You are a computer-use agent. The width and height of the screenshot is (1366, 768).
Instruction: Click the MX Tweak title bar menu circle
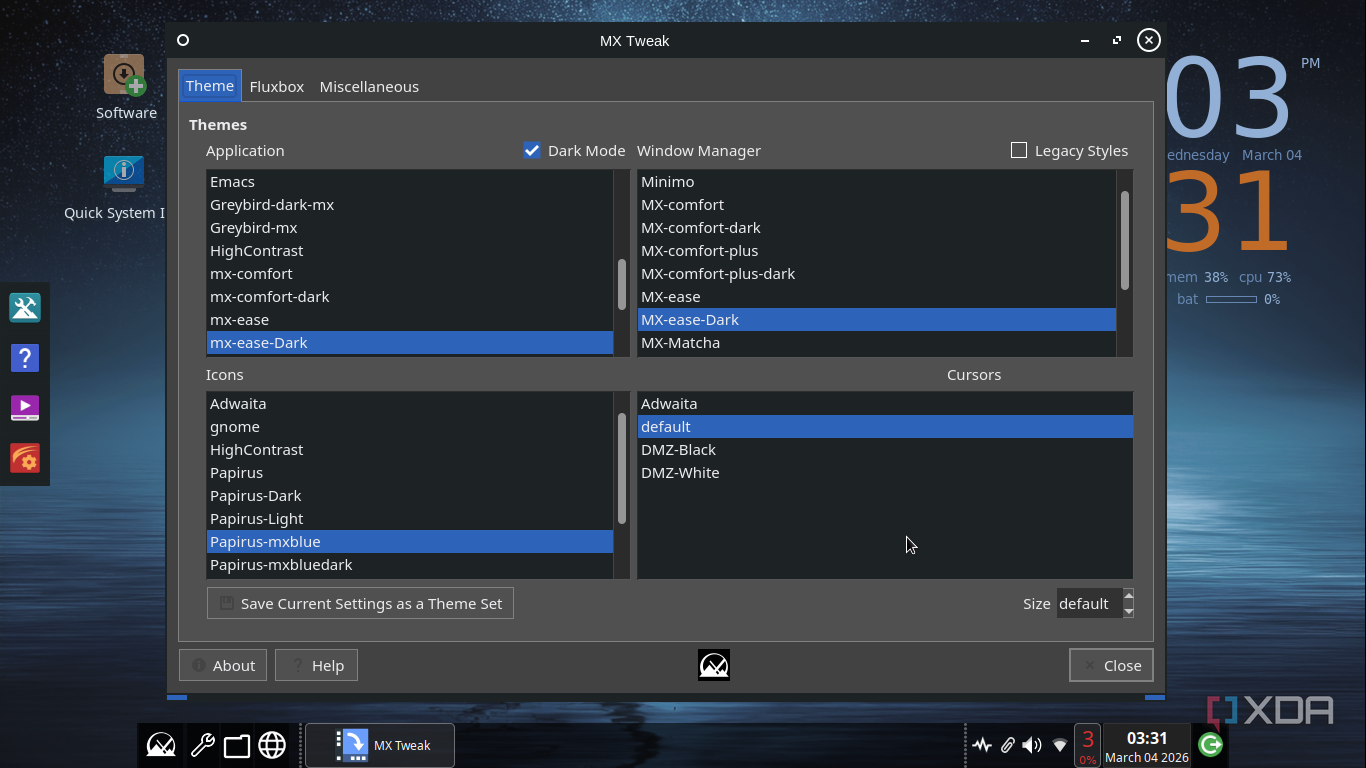click(183, 40)
